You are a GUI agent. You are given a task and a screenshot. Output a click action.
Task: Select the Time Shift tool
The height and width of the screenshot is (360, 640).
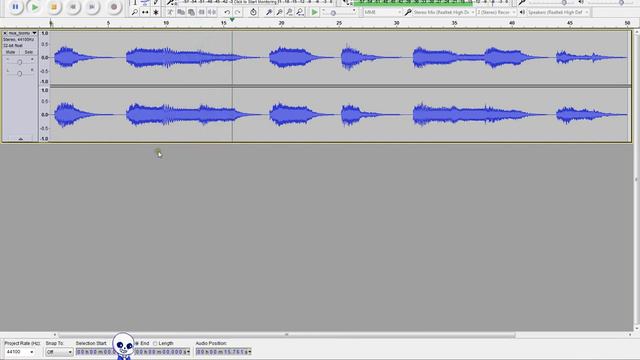[x=145, y=12]
